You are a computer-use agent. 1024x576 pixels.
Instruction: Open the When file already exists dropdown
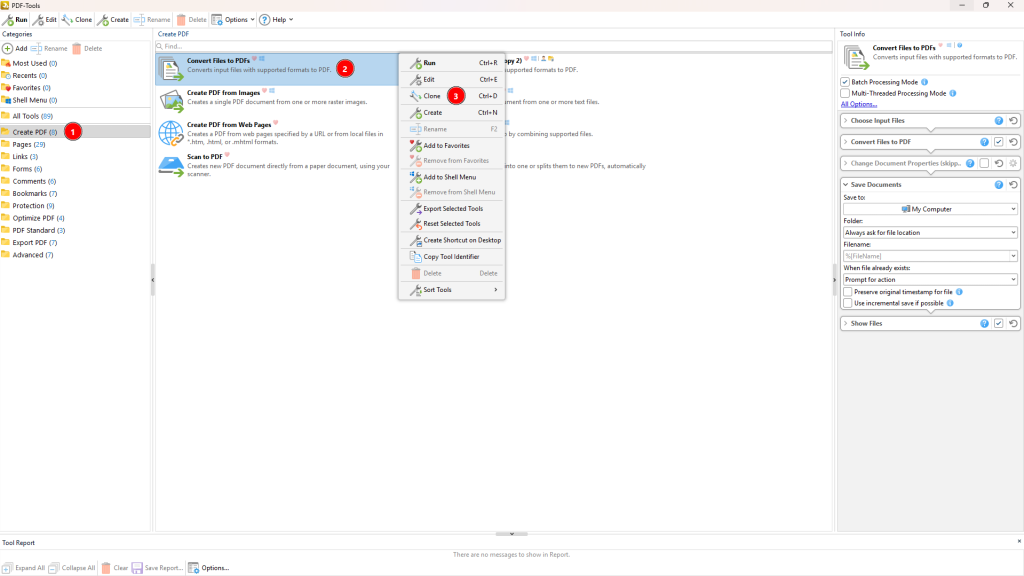click(930, 280)
